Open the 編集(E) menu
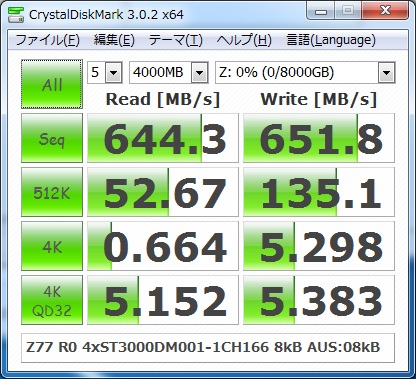 [114, 40]
